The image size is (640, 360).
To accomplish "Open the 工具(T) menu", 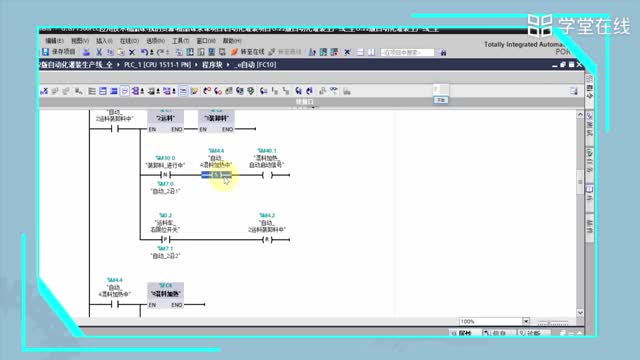I will [x=180, y=41].
